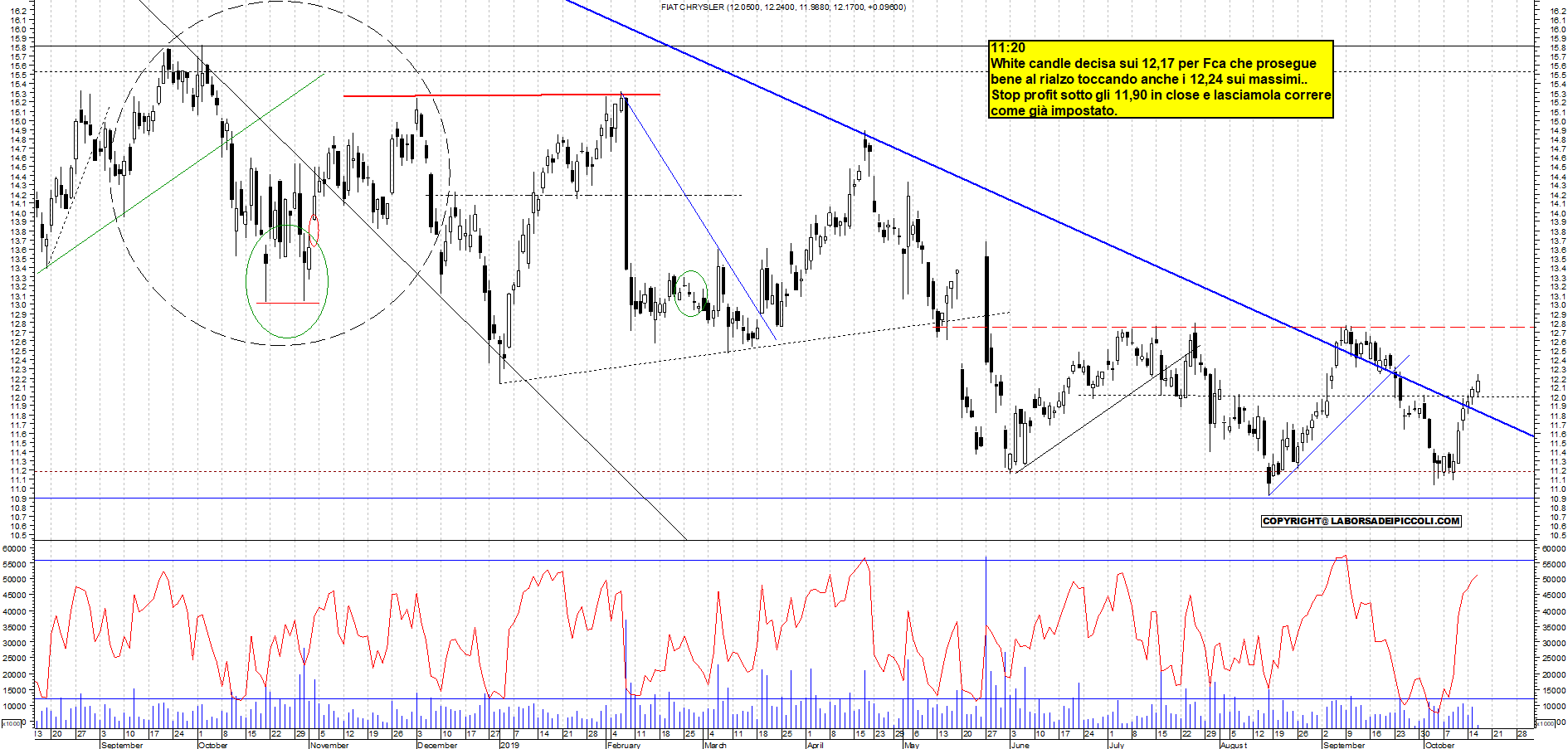Screen dimensions: 1568x749
Task: Click the 'June' month label on the axis
Action: (1020, 745)
